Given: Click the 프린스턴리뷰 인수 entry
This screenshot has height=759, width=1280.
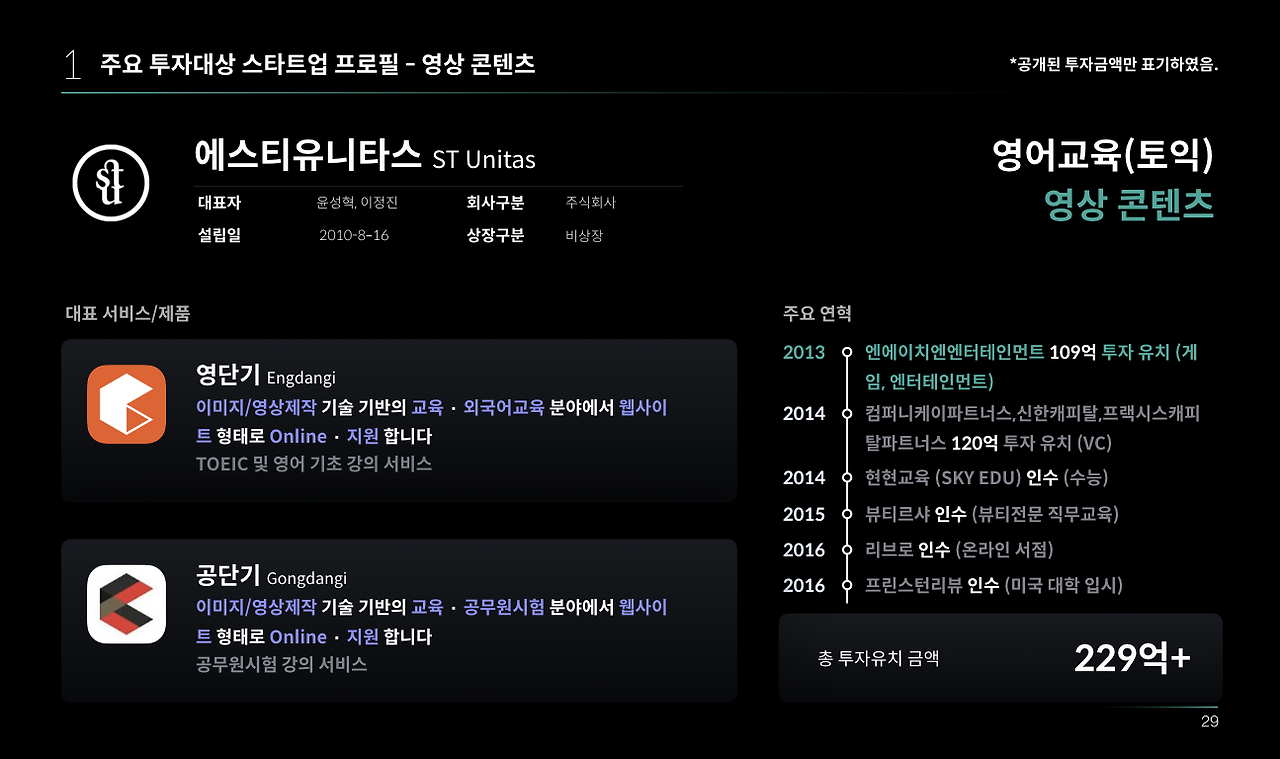Looking at the screenshot, I should click(993, 586).
